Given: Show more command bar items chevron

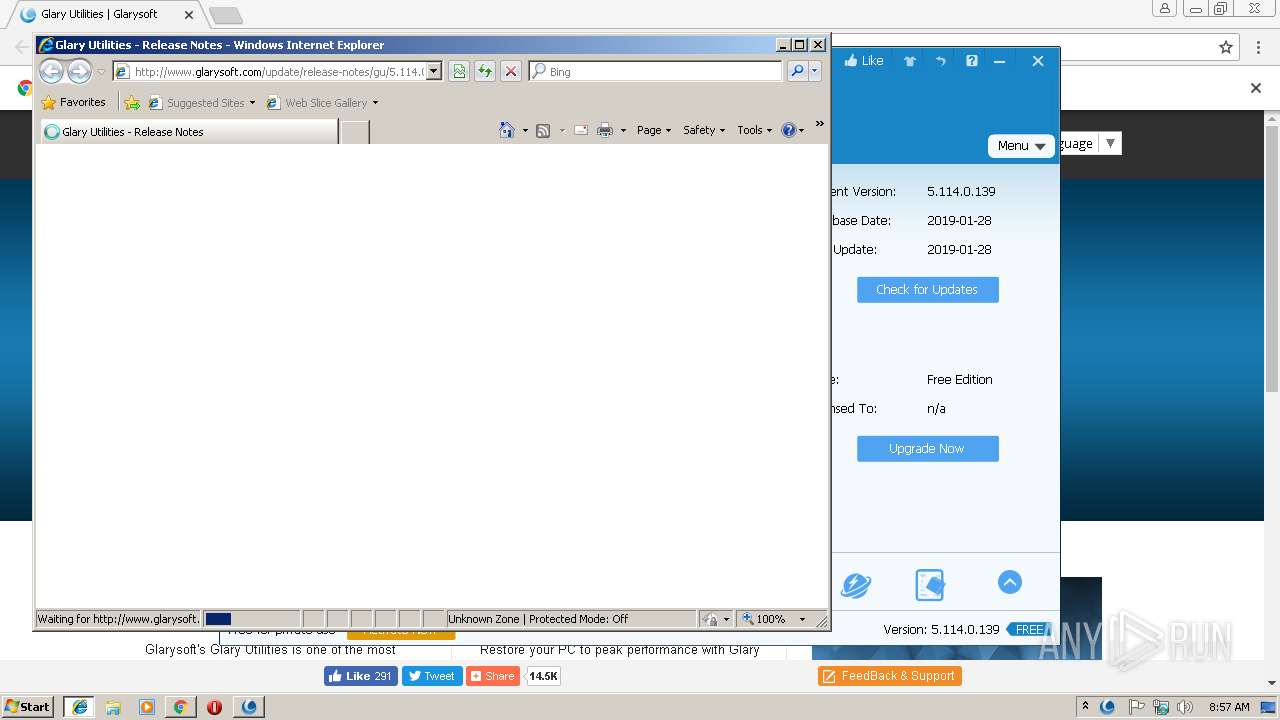Looking at the screenshot, I should [820, 124].
